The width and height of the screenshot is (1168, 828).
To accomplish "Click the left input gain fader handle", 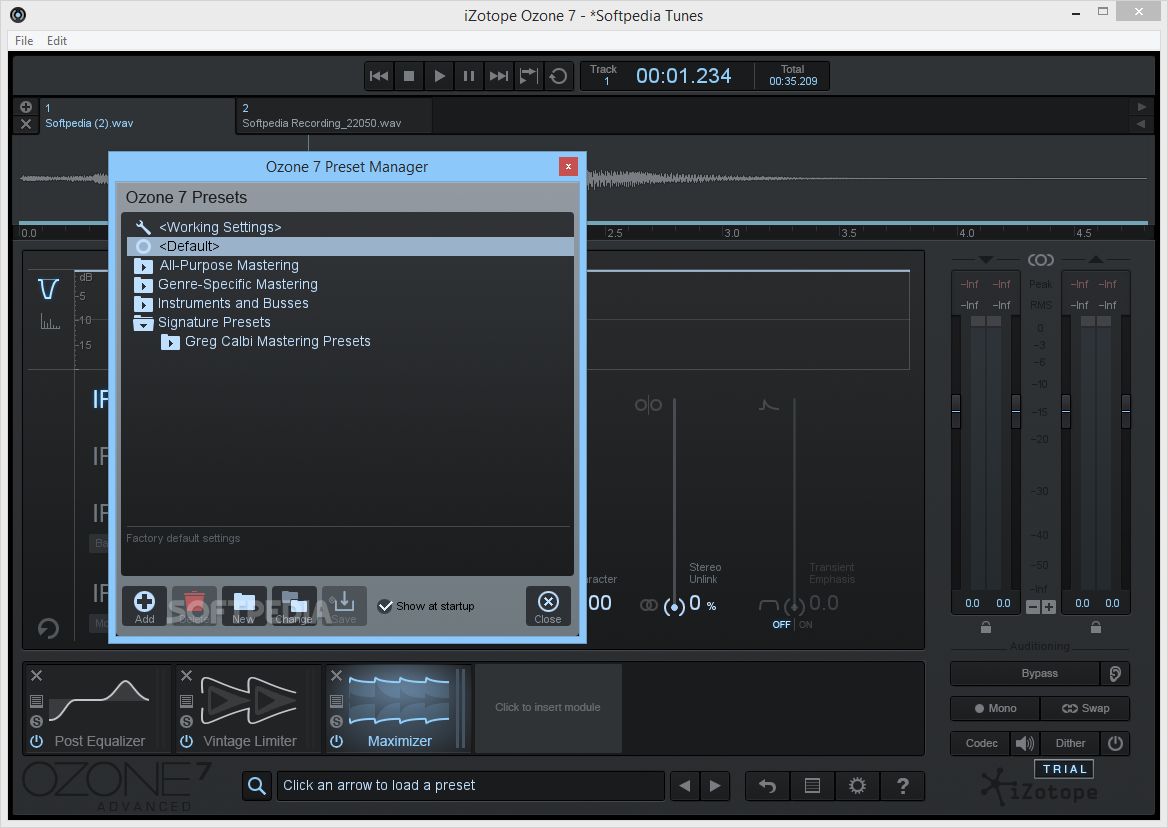I will [956, 411].
